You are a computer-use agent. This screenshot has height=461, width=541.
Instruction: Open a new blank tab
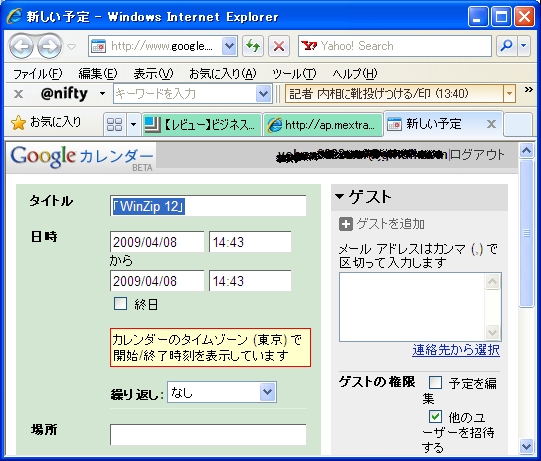coord(517,125)
